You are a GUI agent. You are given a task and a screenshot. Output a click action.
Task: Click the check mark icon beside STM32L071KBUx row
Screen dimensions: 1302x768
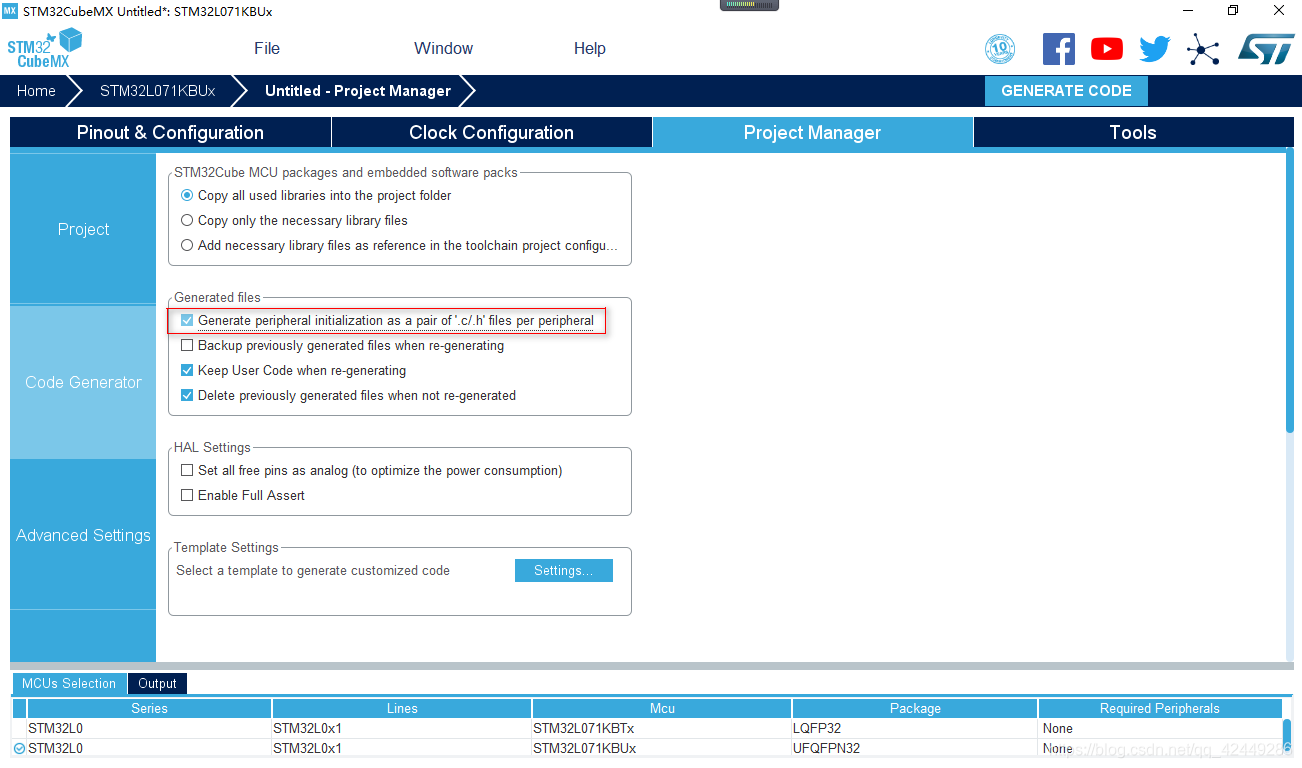tap(19, 748)
